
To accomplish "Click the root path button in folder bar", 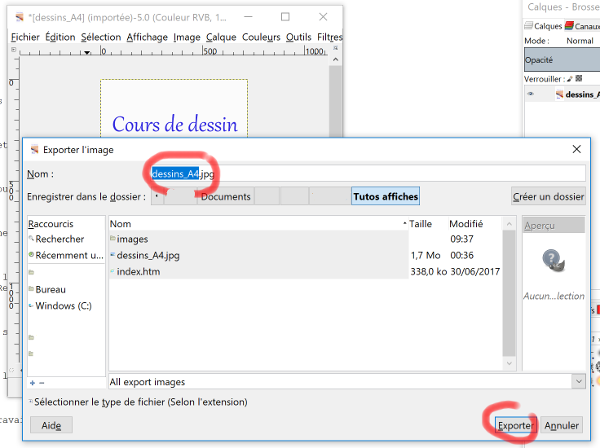I will coord(157,197).
